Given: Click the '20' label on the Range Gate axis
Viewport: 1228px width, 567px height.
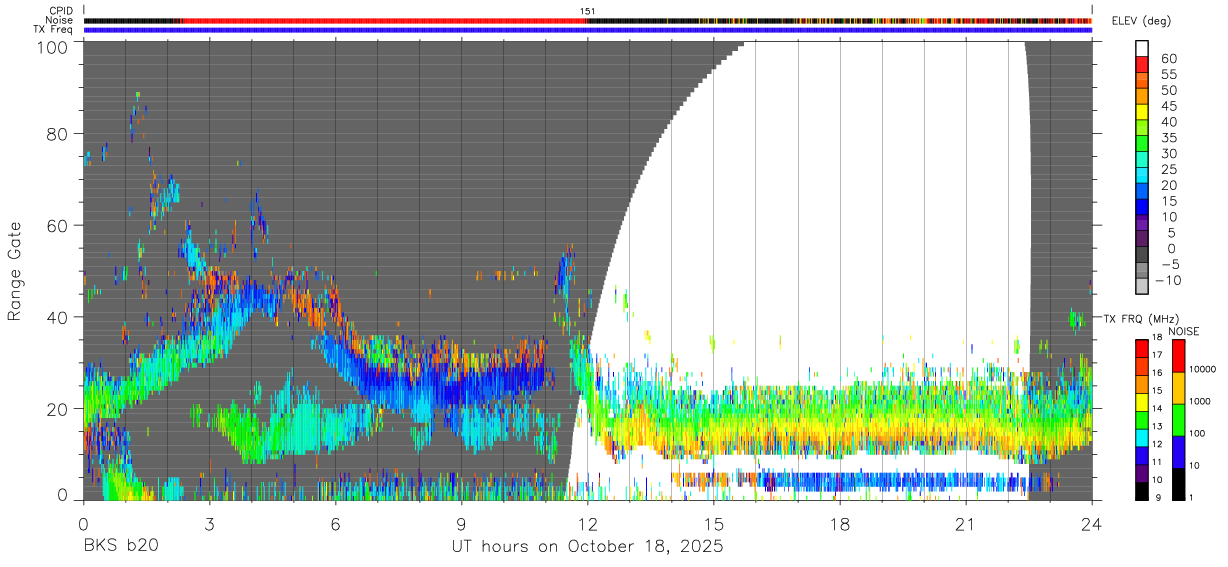Looking at the screenshot, I should pos(56,409).
